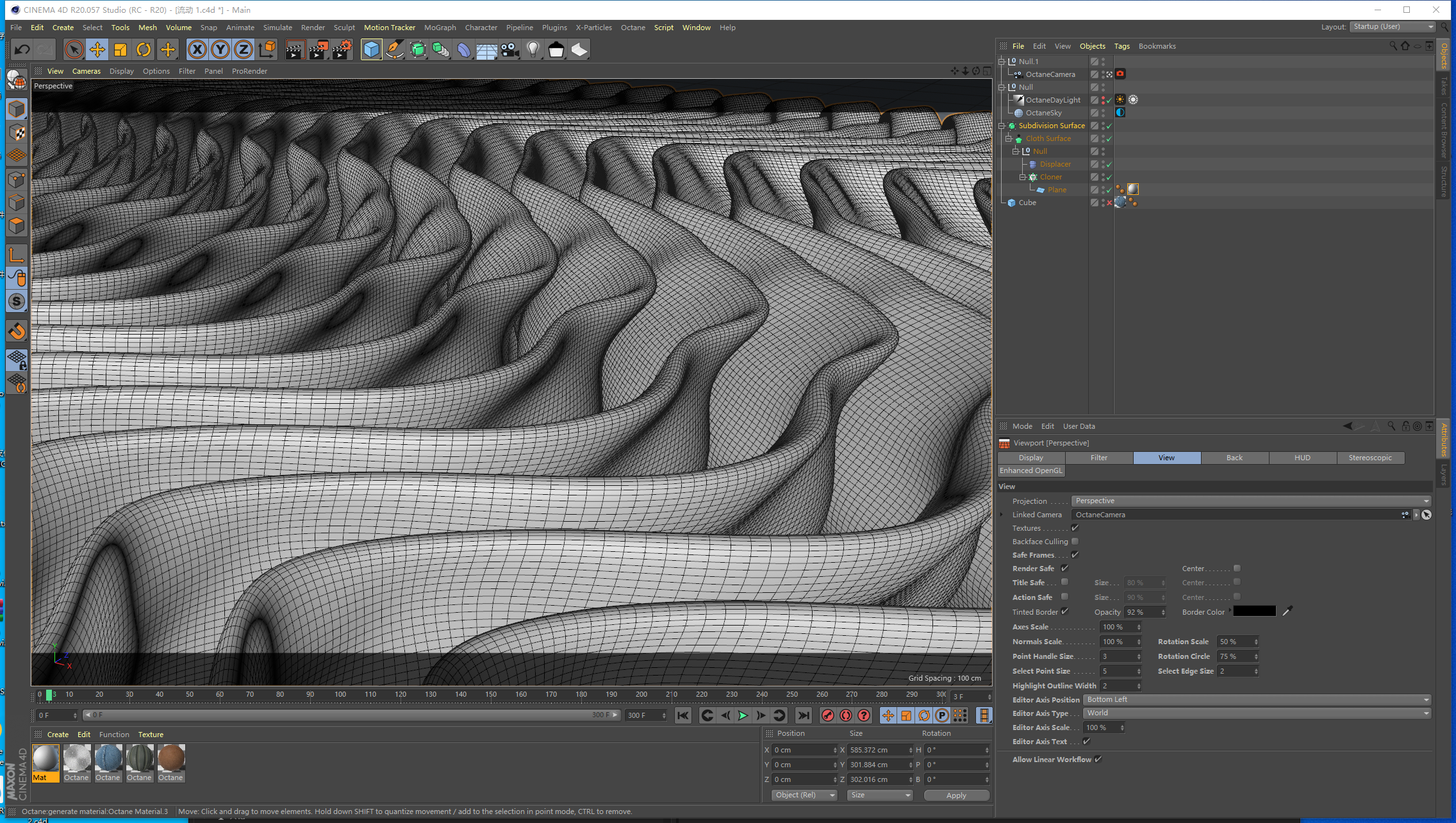Toggle Render Safe checkbox
Screen dimensions: 1456x823
(x=1064, y=569)
